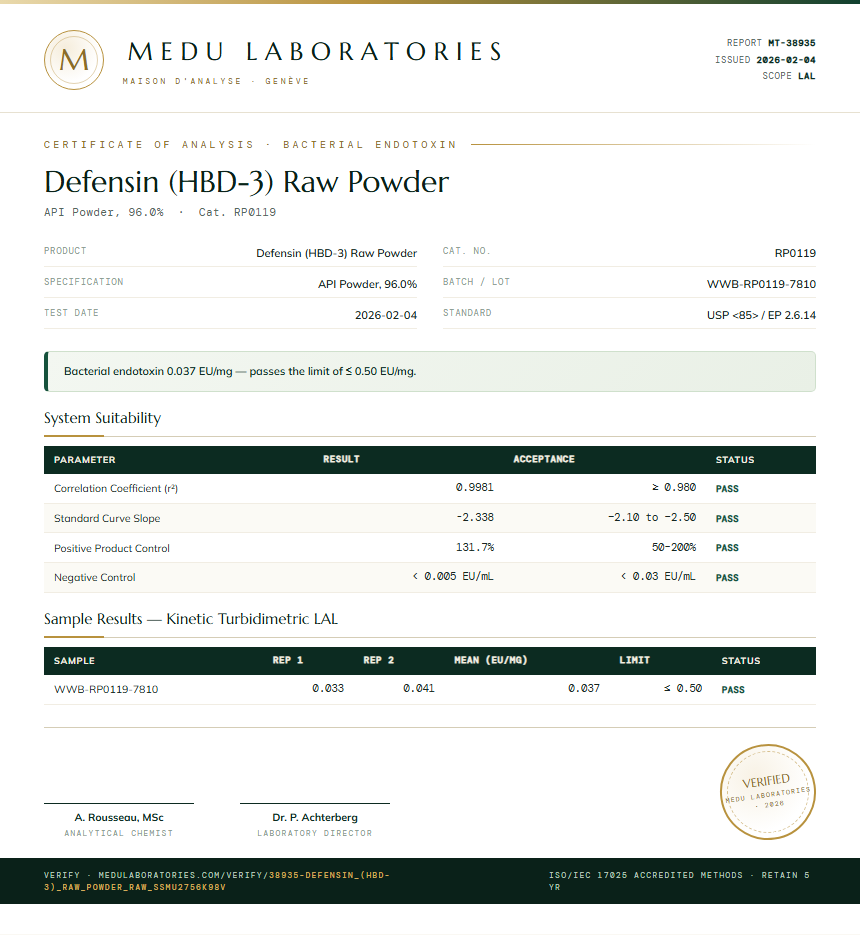Image resolution: width=860 pixels, height=935 pixels.
Task: Select the title Defensin (HBD-3) Raw Powder
Action: 246,182
